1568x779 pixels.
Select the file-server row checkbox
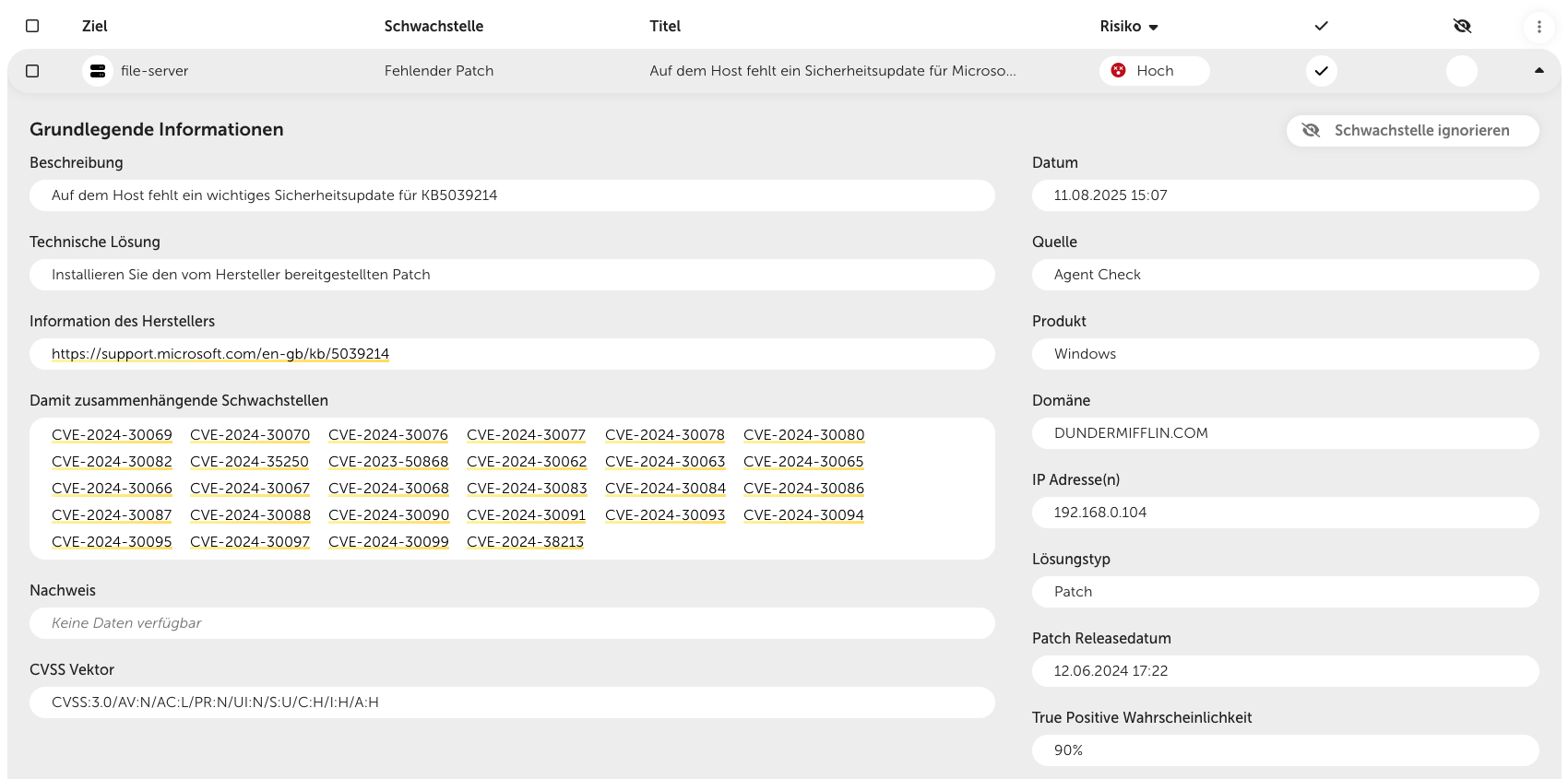tap(32, 71)
